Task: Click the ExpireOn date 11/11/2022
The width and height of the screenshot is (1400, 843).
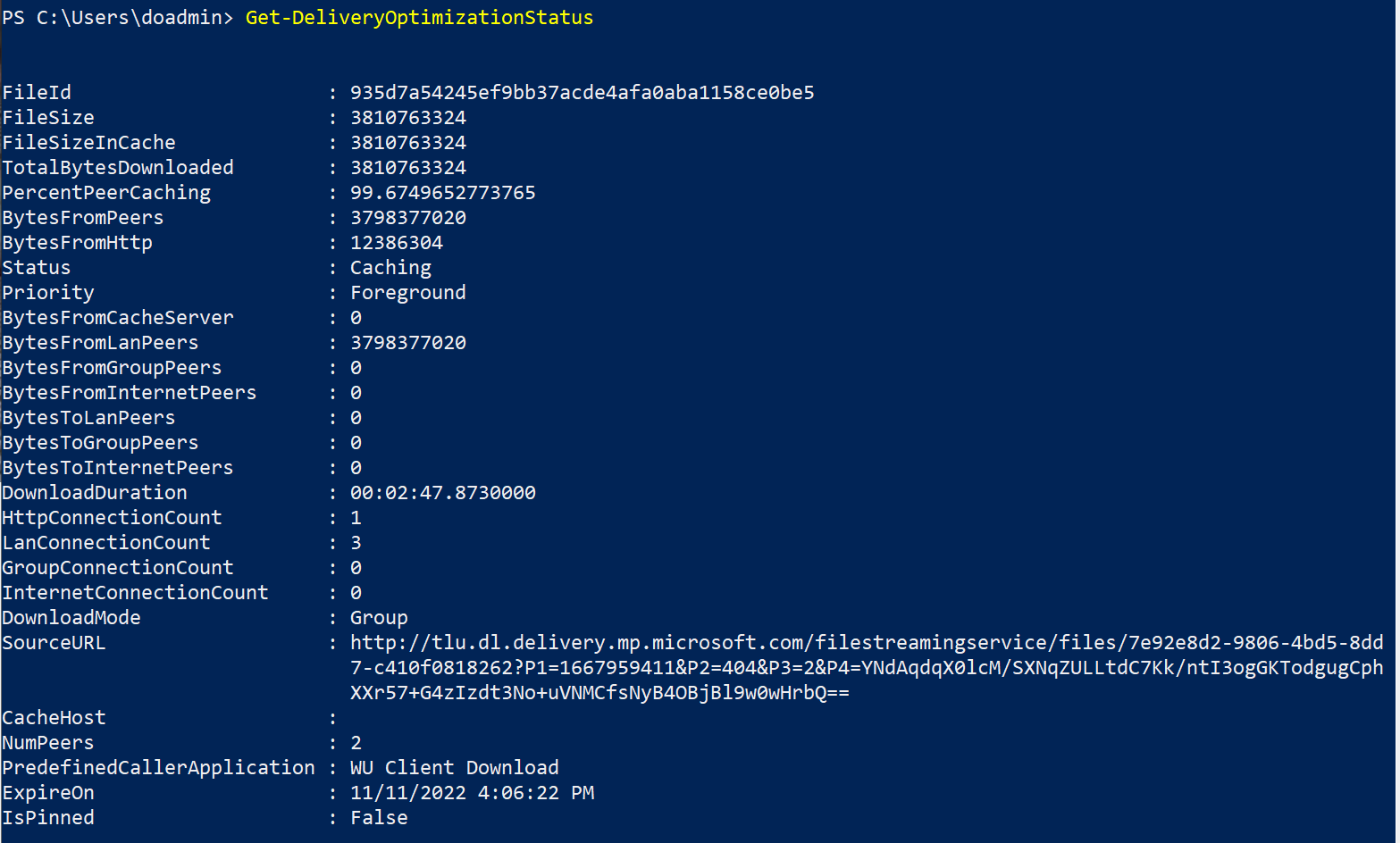Action: [x=407, y=793]
